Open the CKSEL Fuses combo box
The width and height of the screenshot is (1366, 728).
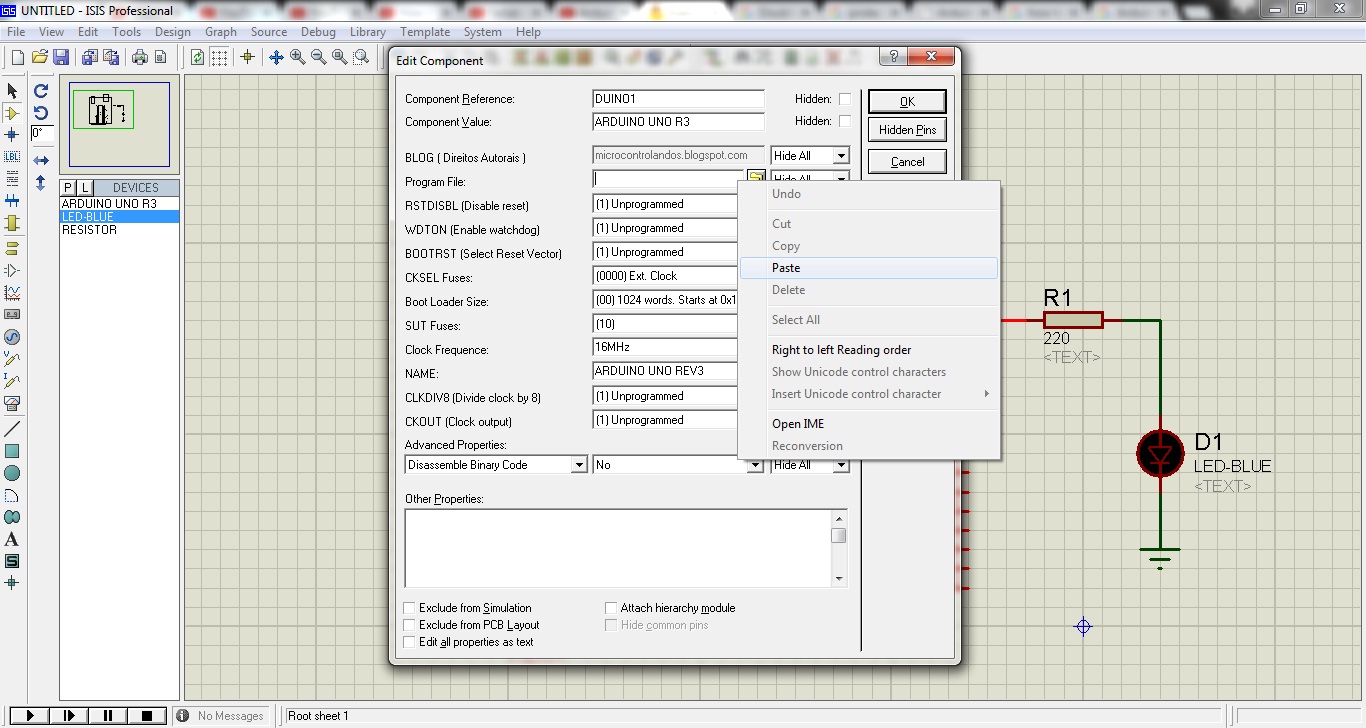(x=666, y=276)
